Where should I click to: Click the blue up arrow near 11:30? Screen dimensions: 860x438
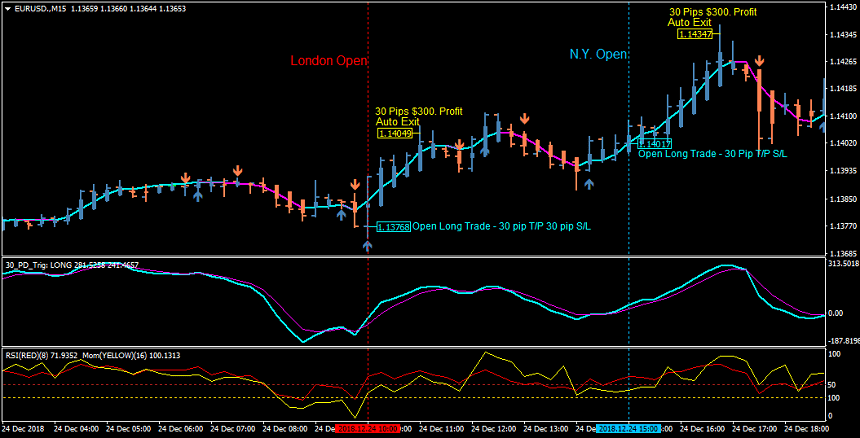[x=485, y=151]
